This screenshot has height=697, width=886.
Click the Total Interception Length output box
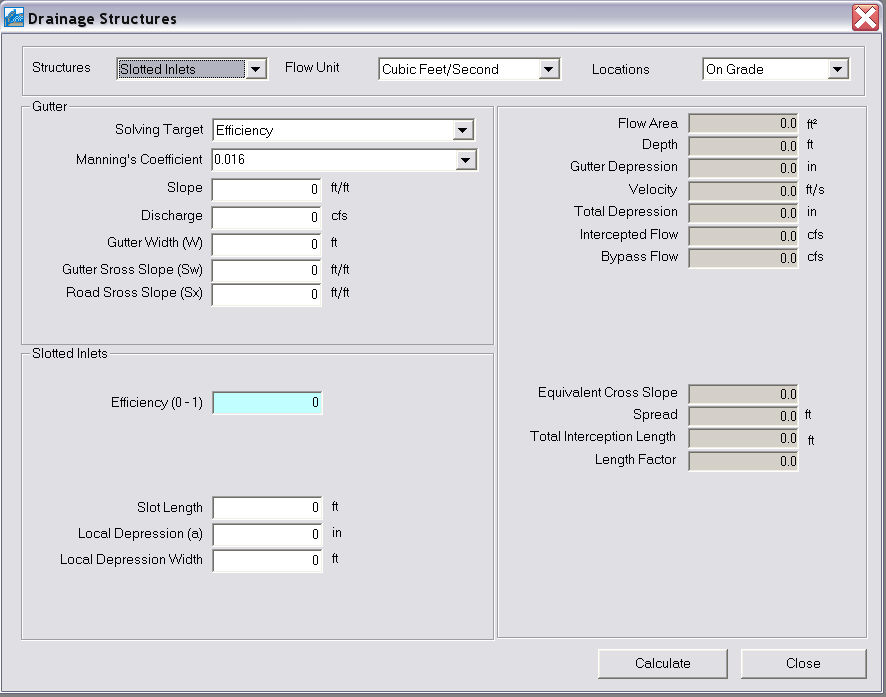743,438
